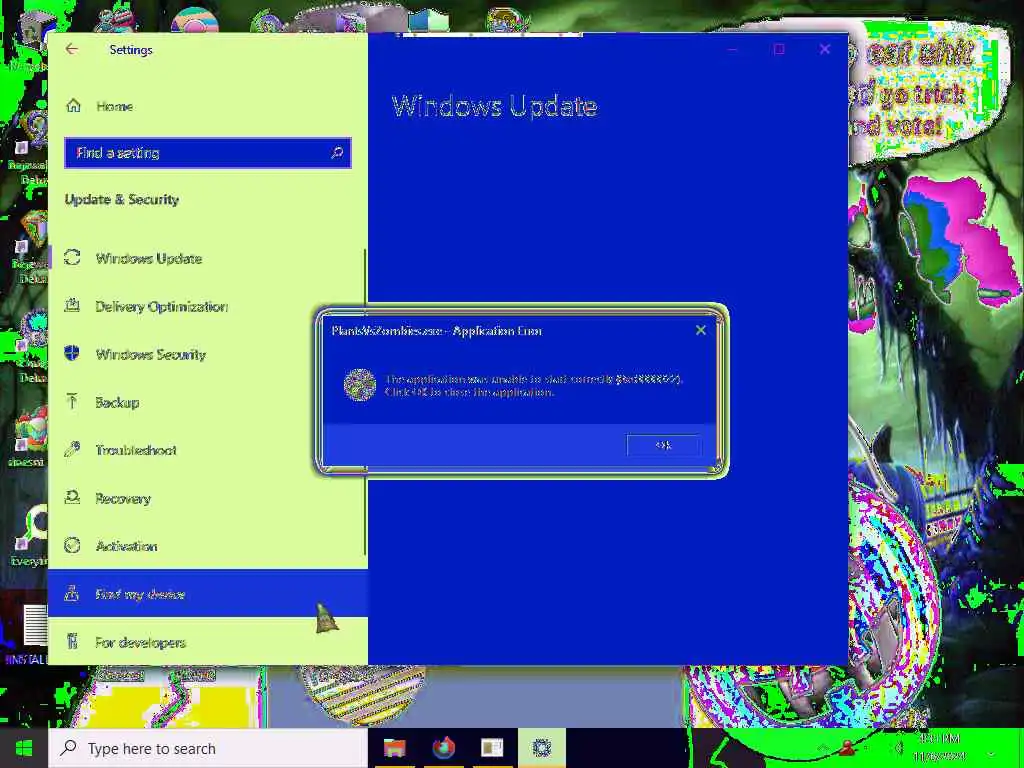This screenshot has width=1024, height=768.
Task: Select Backup in the sidebar
Action: (208, 402)
